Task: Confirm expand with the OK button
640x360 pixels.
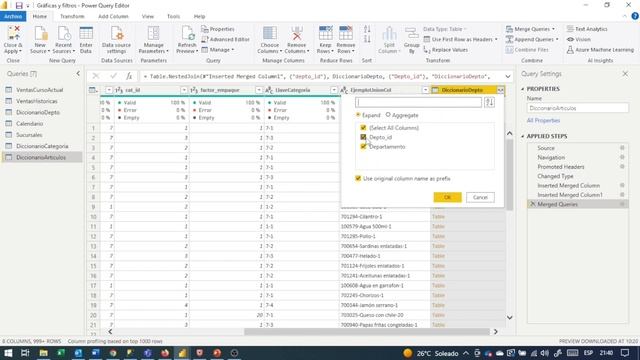Action: coord(447,197)
